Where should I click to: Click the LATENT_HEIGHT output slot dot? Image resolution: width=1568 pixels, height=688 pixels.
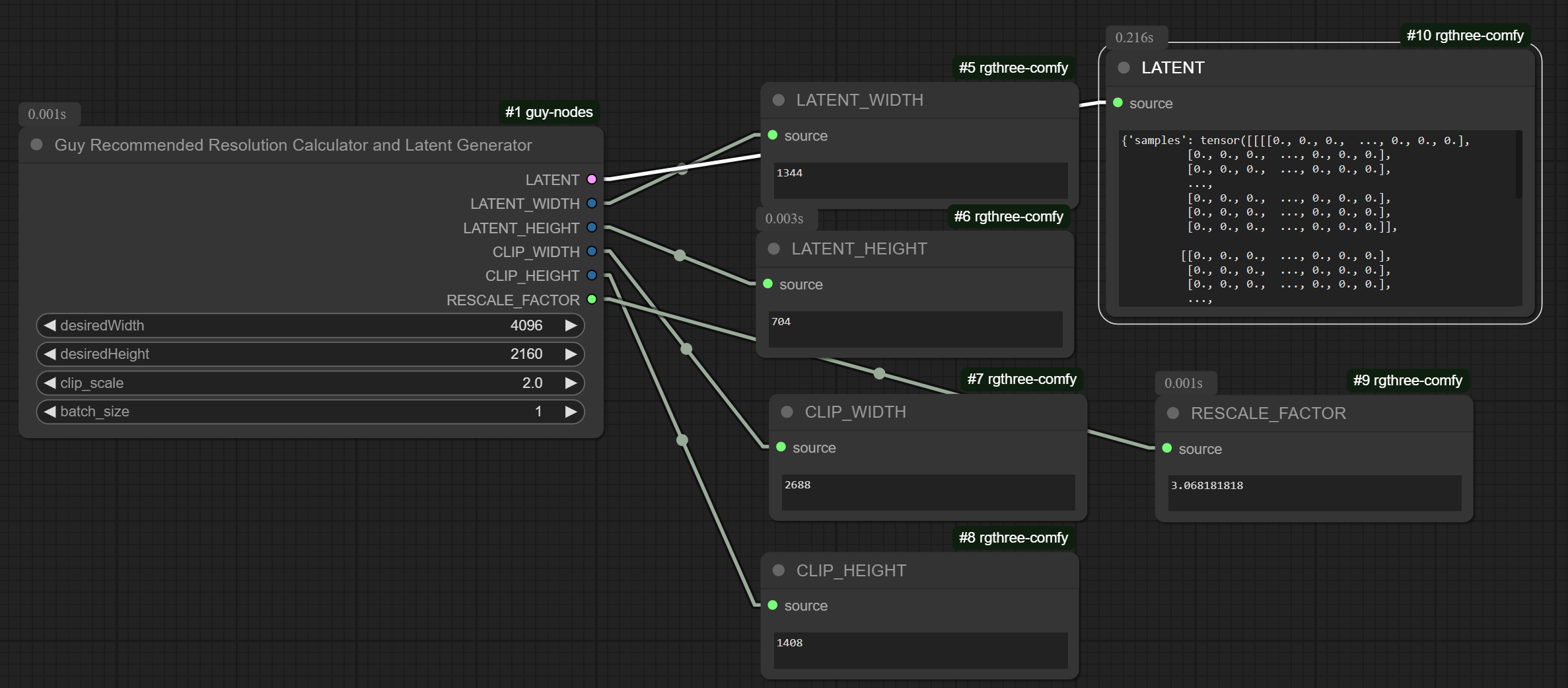point(592,227)
